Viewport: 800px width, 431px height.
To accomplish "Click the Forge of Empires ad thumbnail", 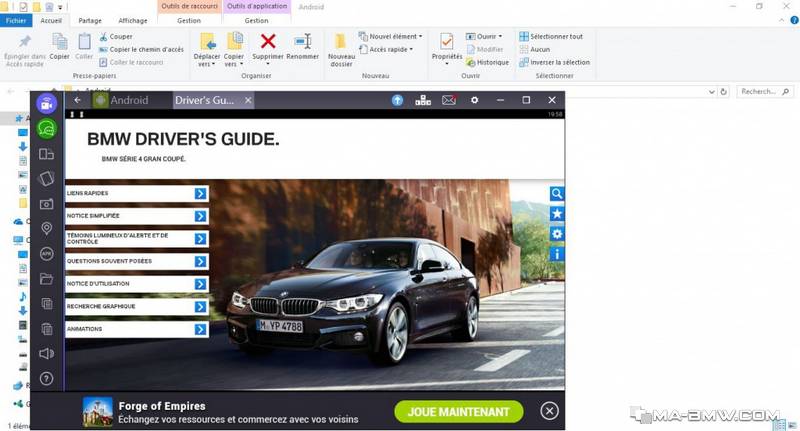I will tap(97, 412).
